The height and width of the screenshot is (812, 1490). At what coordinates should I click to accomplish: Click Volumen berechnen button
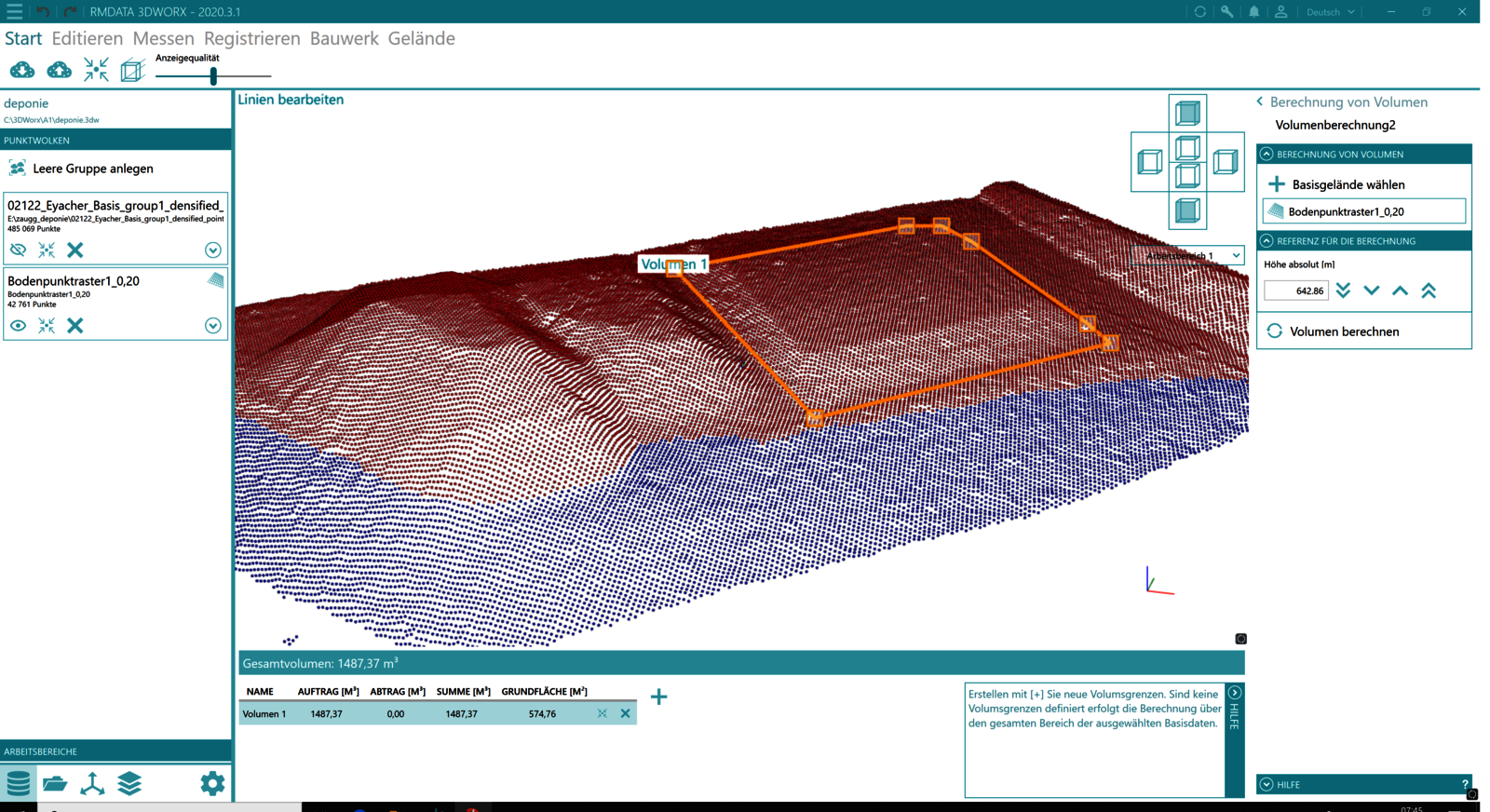[1344, 332]
